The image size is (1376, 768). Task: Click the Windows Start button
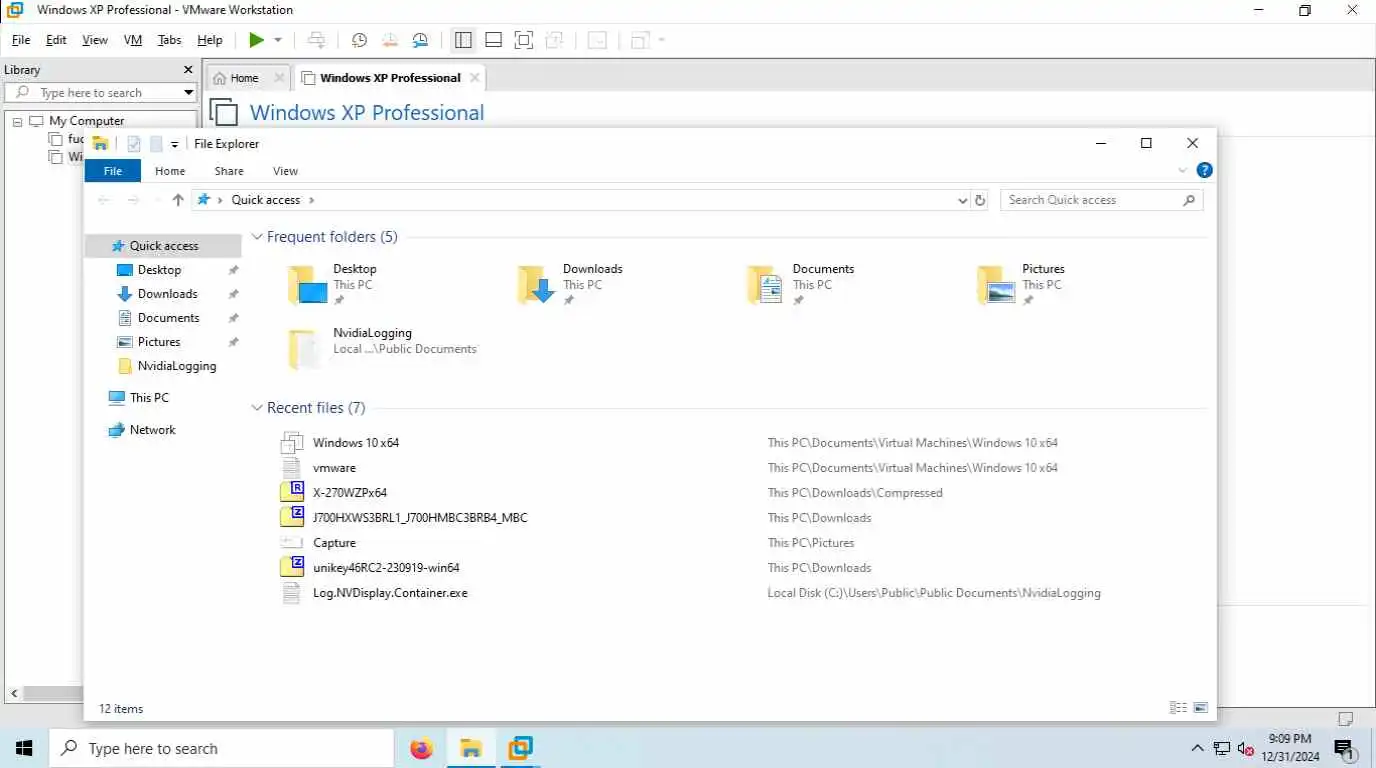24,748
